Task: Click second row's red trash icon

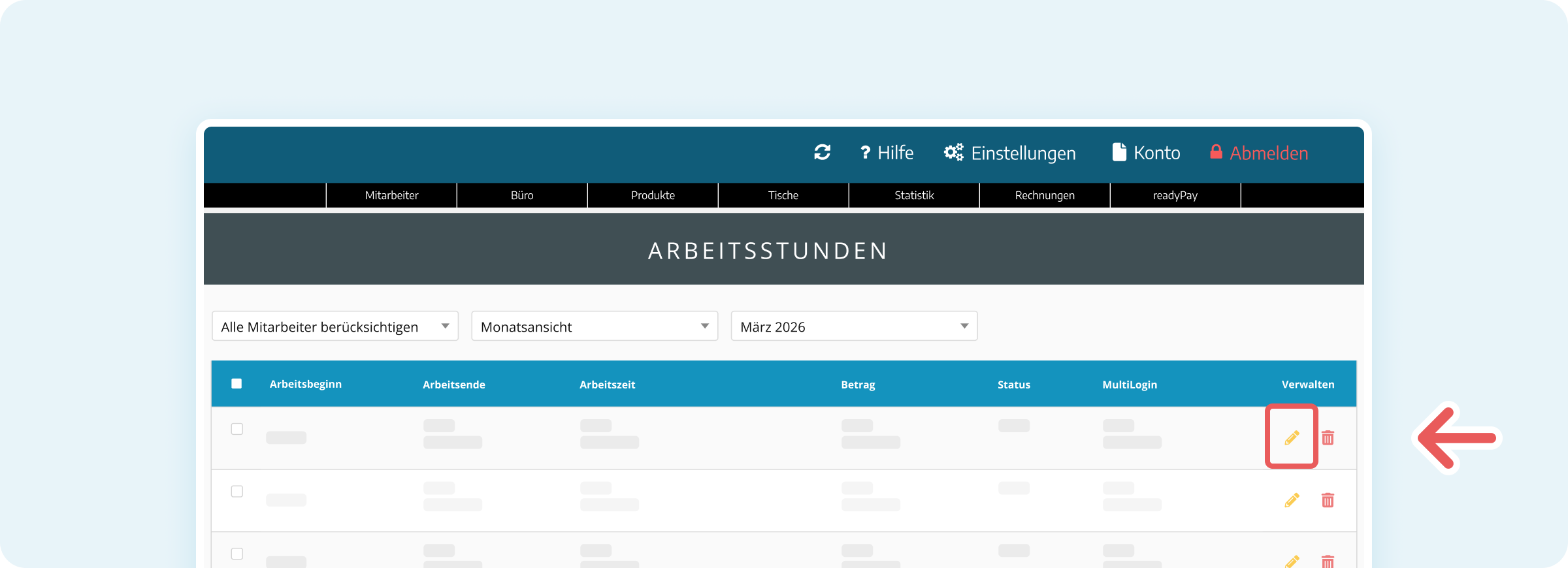Action: pos(1328,500)
